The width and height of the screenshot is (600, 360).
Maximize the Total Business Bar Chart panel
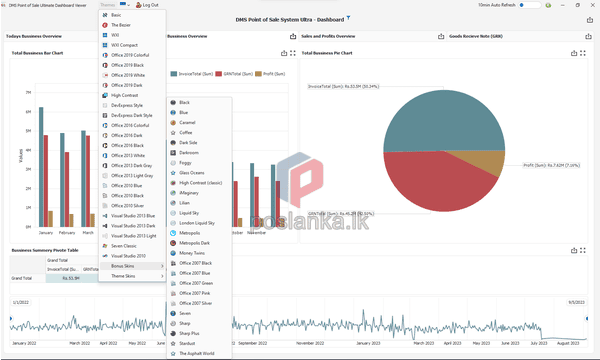pos(293,53)
